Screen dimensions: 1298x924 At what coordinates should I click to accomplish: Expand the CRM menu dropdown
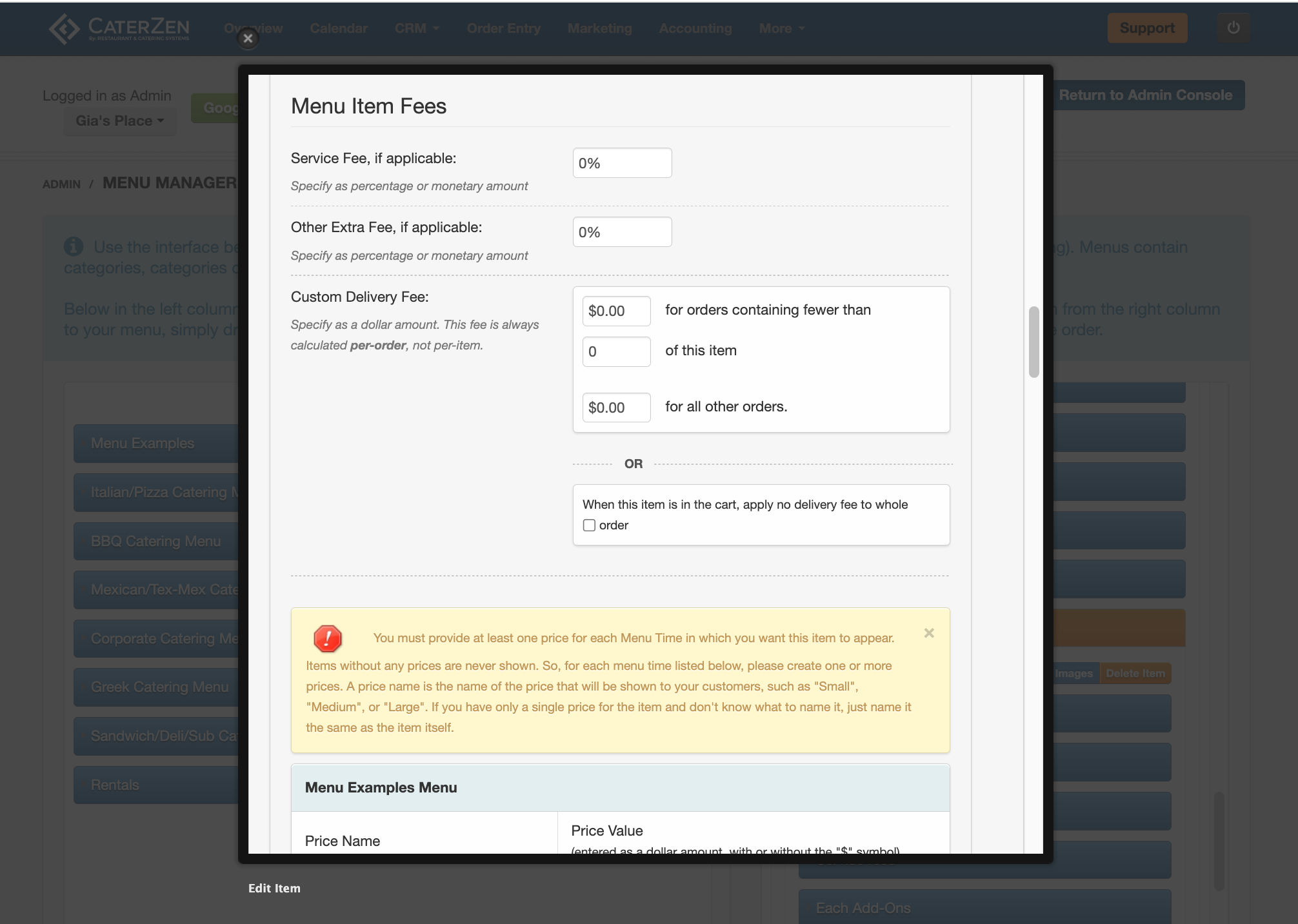coord(417,28)
